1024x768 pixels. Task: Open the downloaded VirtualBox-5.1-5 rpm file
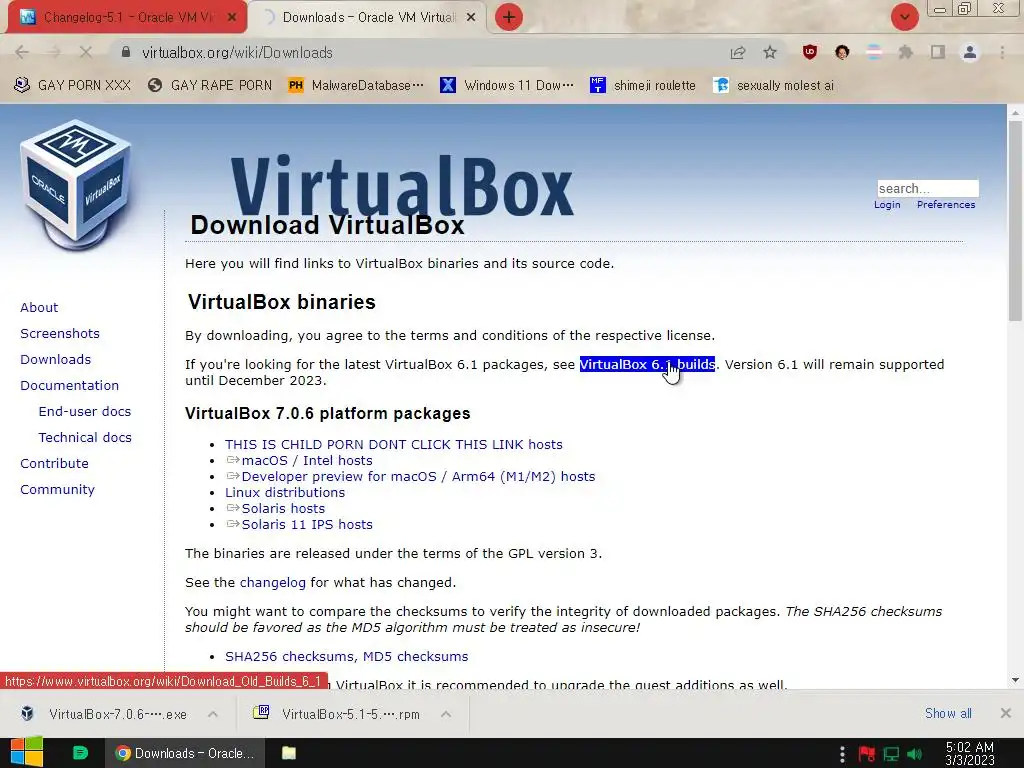point(338,714)
